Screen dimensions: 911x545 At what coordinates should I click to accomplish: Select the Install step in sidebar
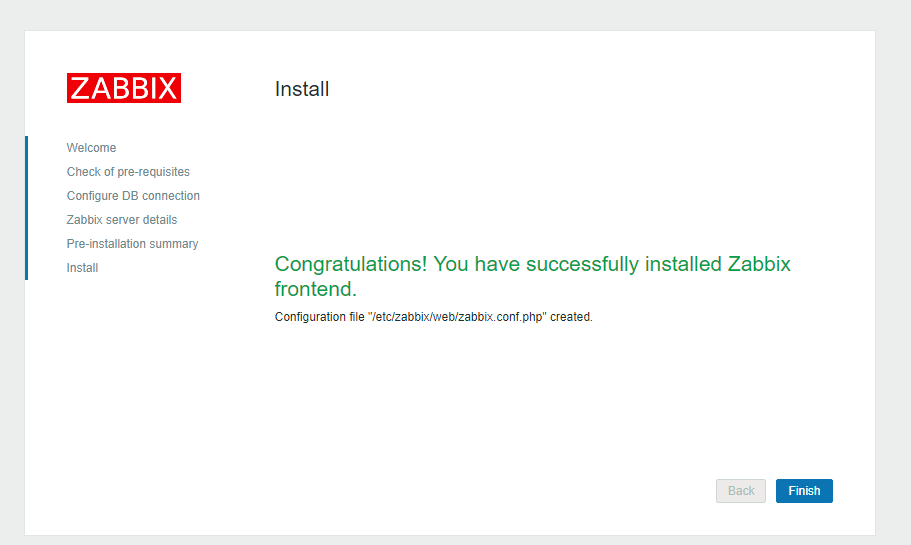[x=82, y=268]
